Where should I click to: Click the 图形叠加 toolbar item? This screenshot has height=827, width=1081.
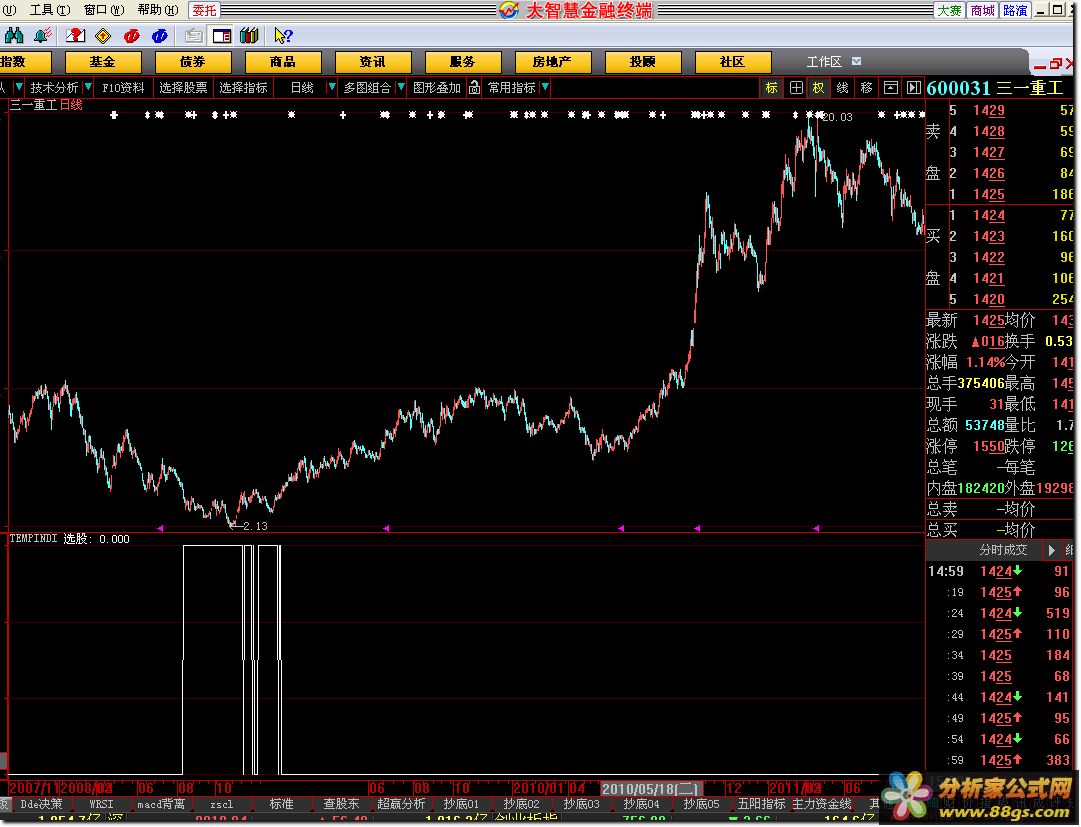coord(436,88)
